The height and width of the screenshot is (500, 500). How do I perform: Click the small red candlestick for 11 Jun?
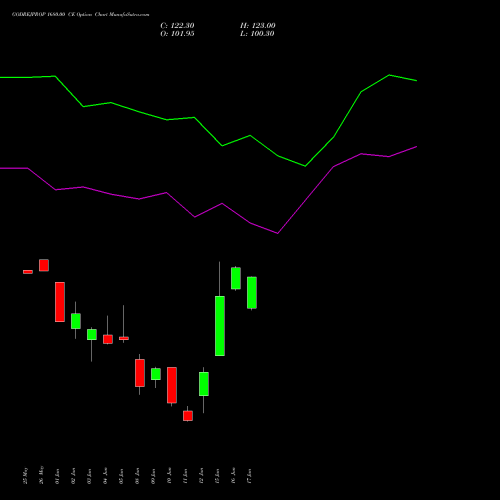[188, 416]
